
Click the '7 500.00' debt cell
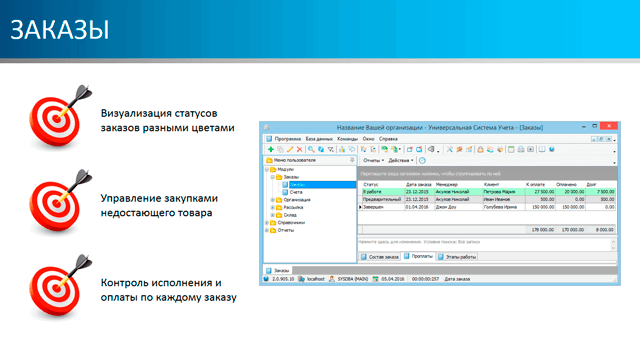coord(600,192)
